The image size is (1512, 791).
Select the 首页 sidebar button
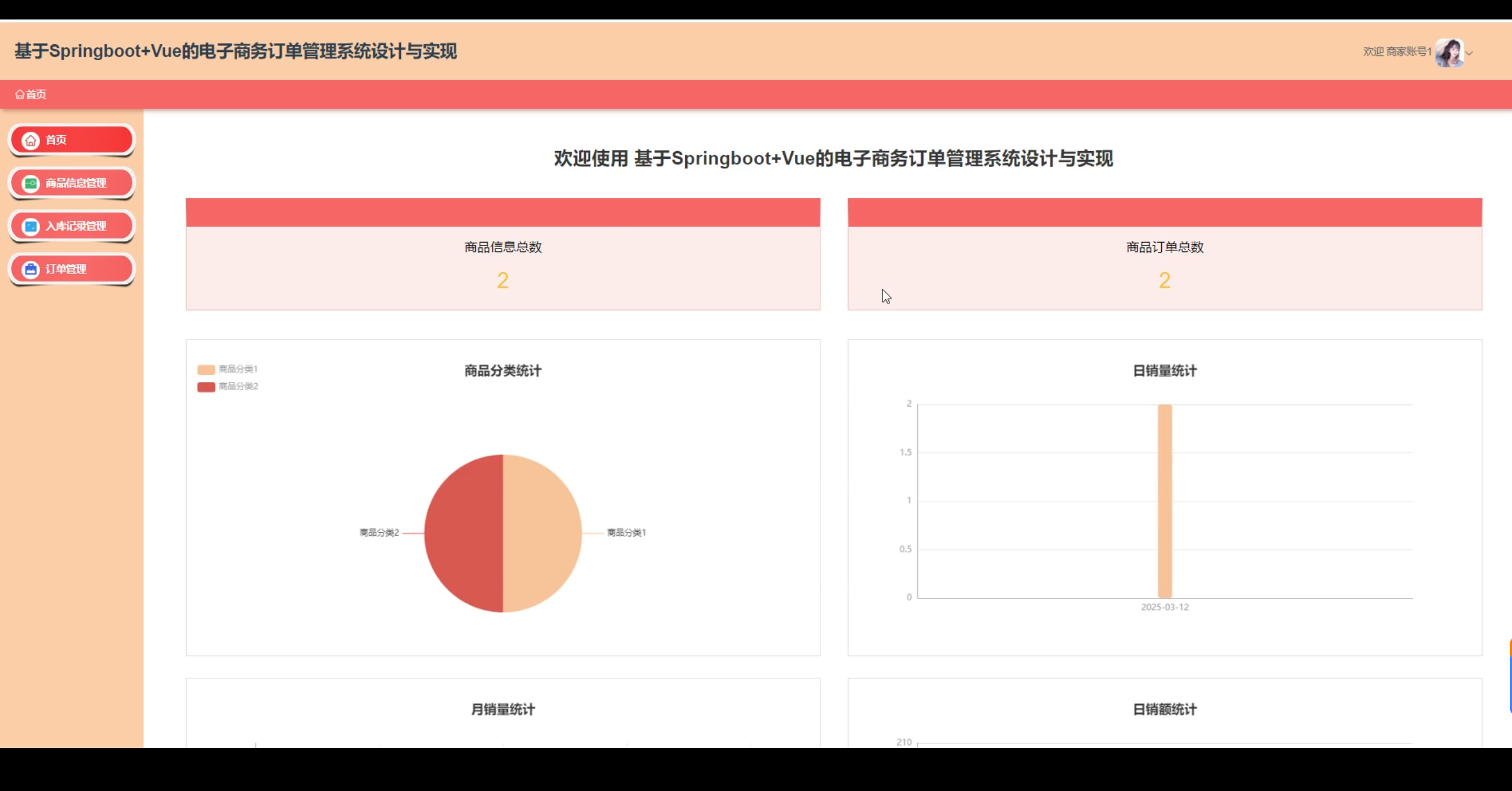pos(71,140)
